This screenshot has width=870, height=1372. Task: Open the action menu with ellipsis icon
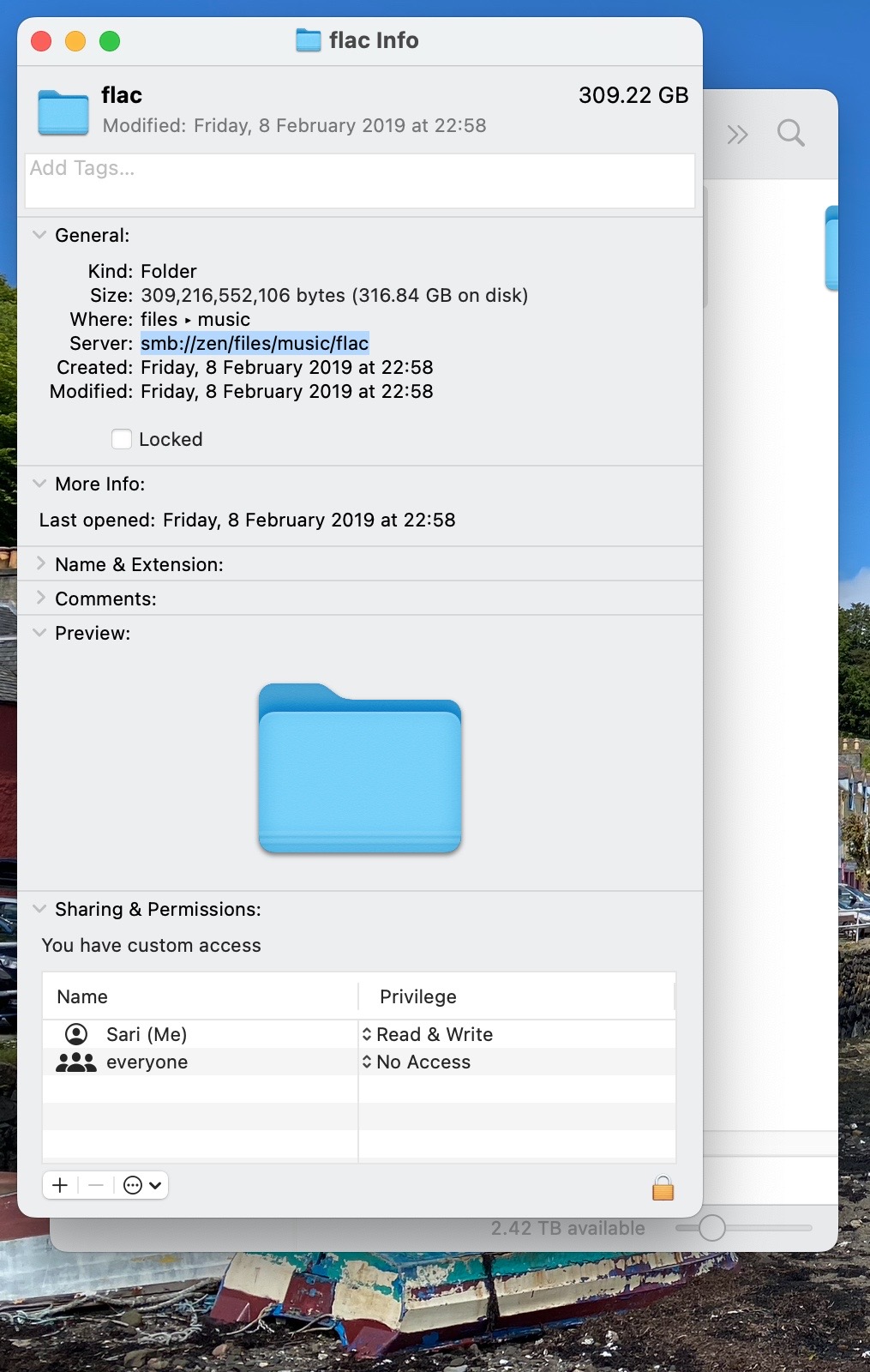click(142, 1185)
